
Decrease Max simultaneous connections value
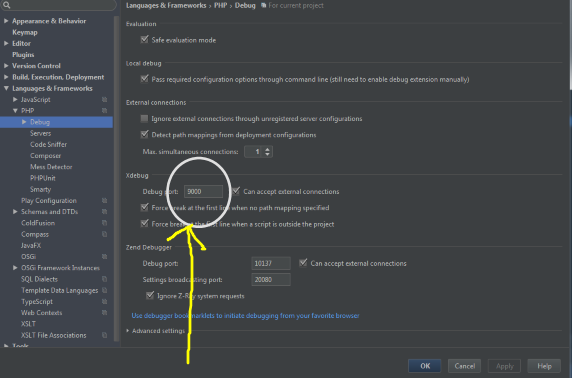(x=267, y=154)
